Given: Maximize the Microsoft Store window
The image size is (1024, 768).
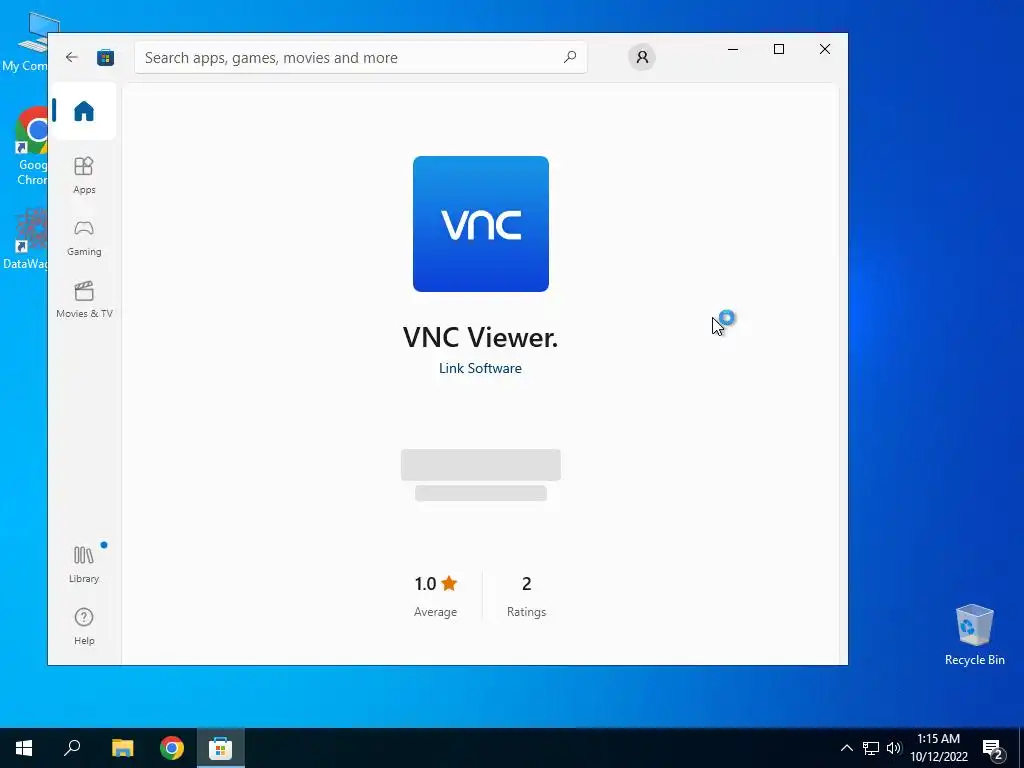Looking at the screenshot, I should tap(778, 49).
